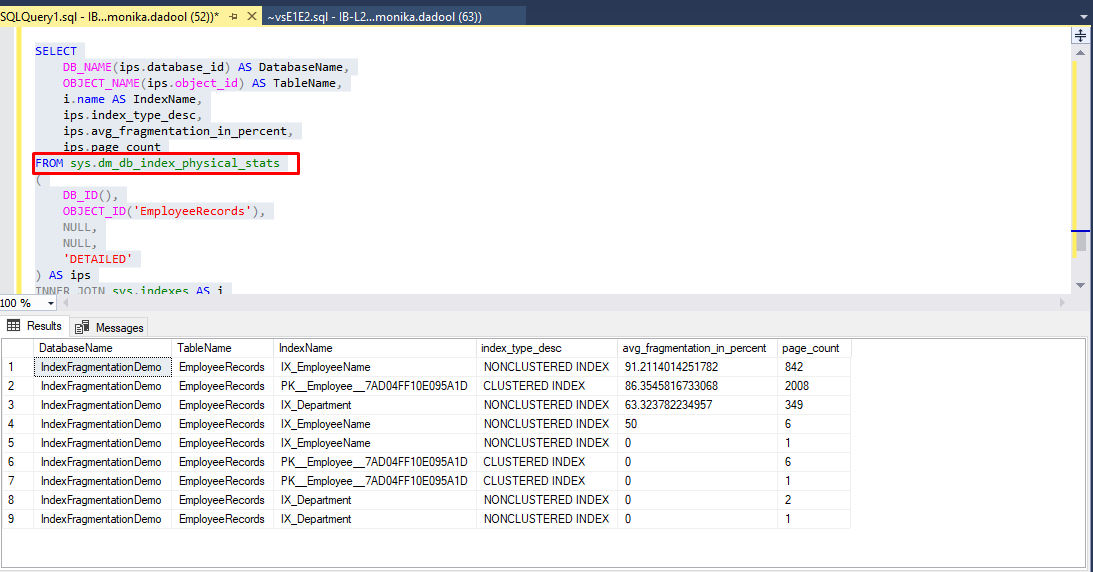
Task: Select result row number 4
Action: (x=17, y=424)
